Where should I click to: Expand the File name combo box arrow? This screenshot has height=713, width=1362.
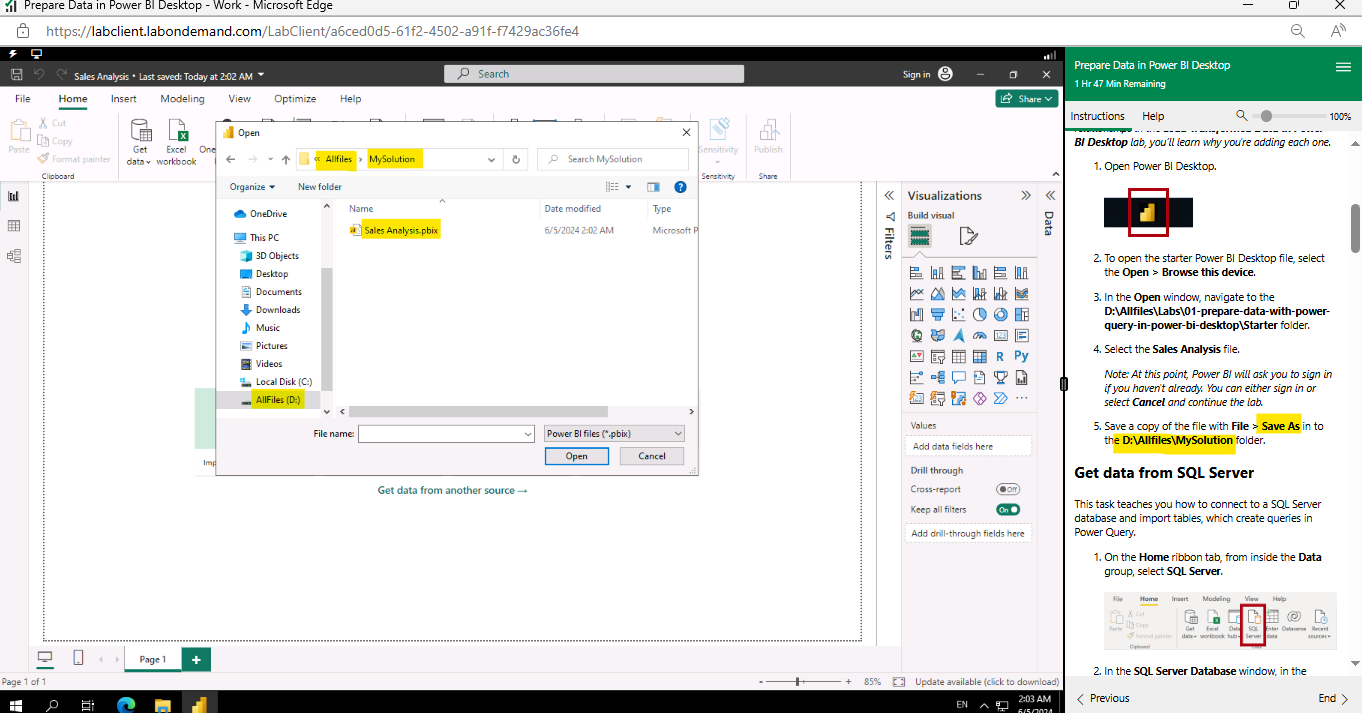coord(528,434)
